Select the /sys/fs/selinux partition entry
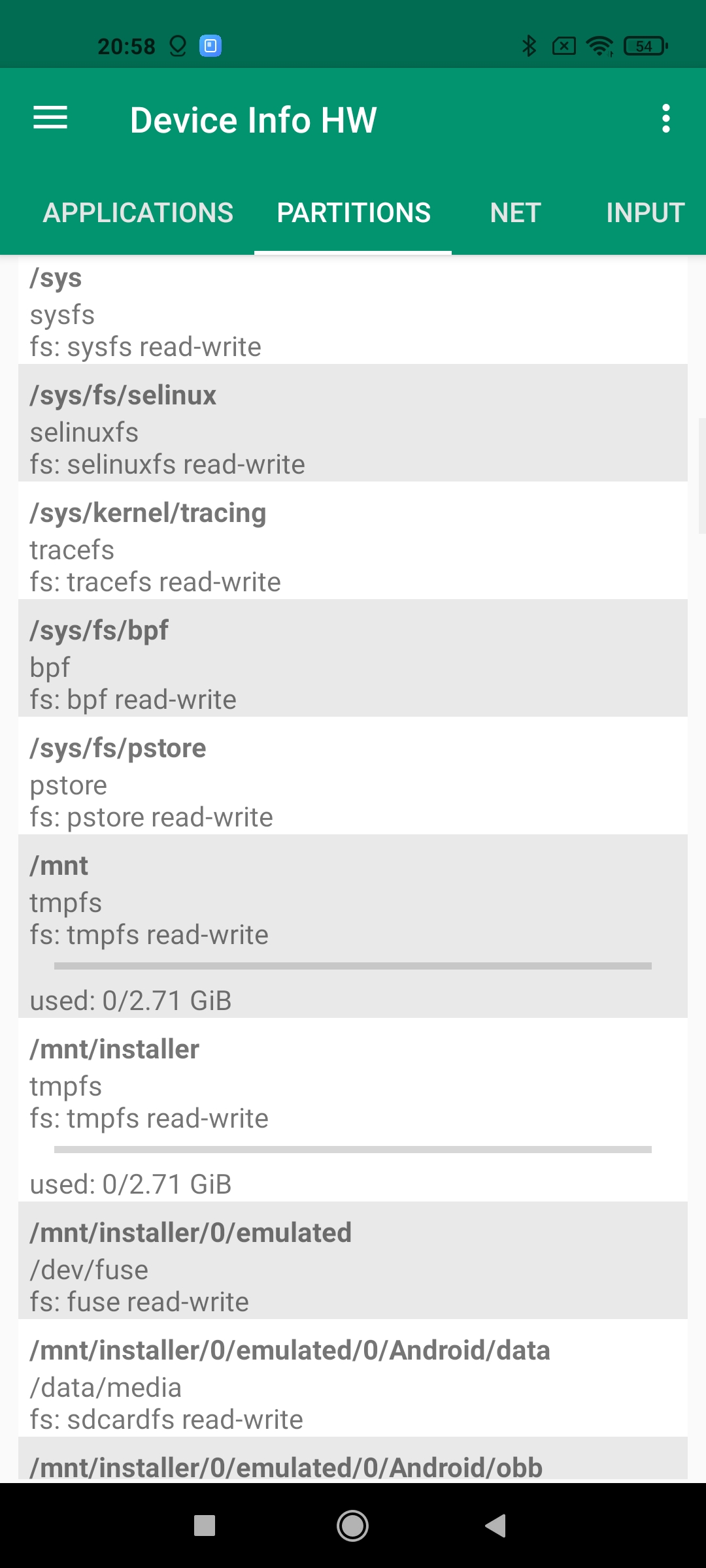706x1568 pixels. point(353,423)
